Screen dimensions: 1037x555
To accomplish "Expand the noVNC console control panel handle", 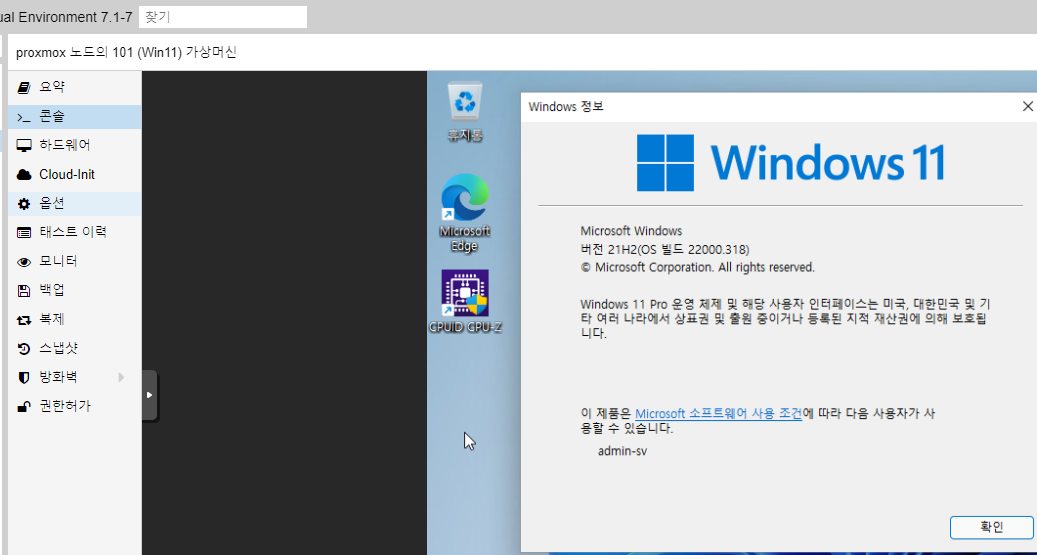I will 149,395.
